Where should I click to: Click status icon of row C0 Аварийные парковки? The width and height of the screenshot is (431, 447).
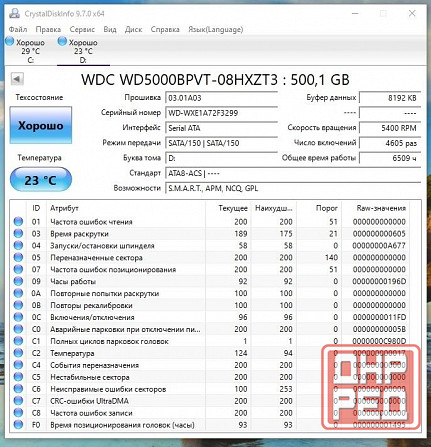point(18,329)
